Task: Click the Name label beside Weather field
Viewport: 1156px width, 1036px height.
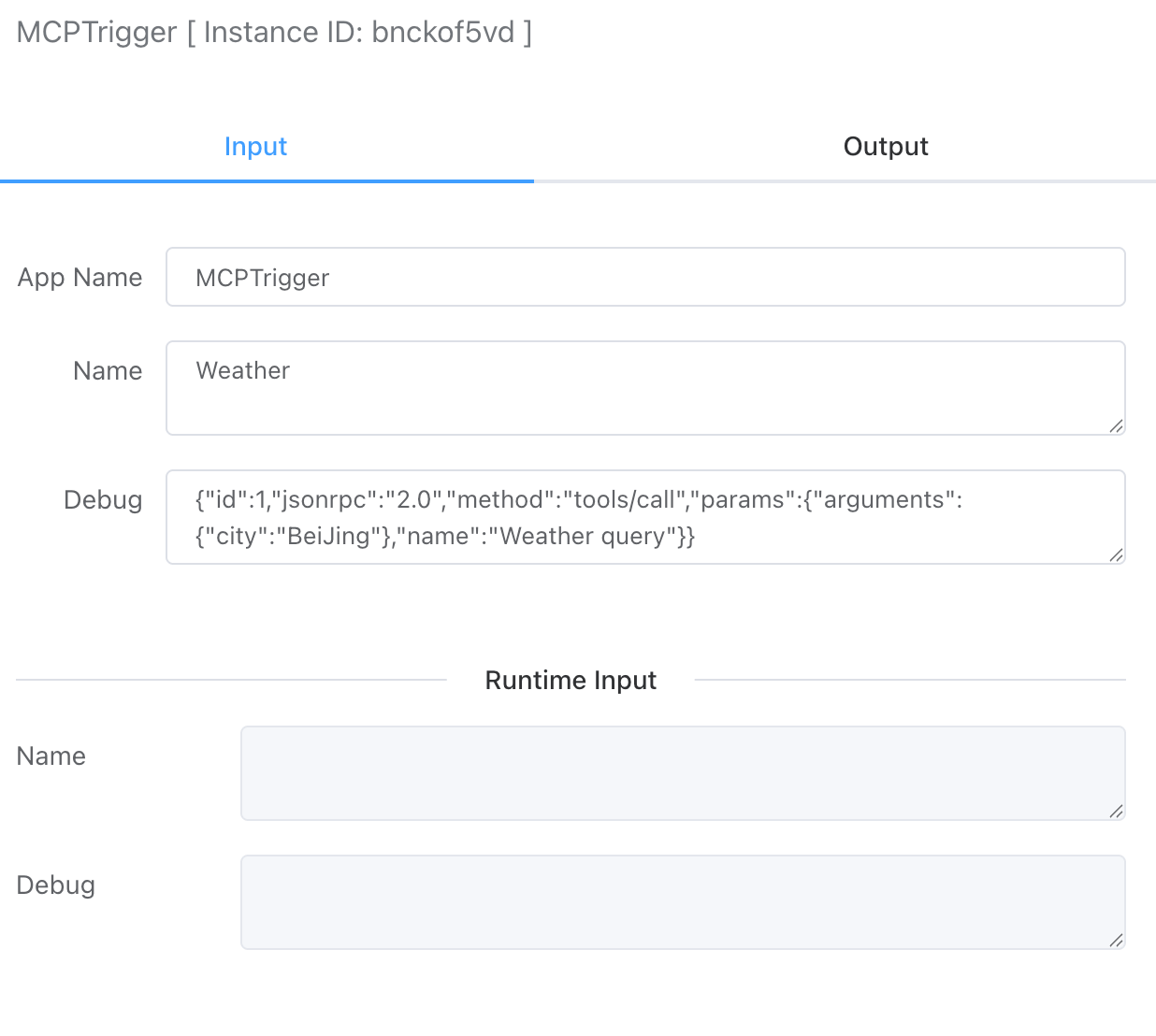Action: pyautogui.click(x=108, y=371)
